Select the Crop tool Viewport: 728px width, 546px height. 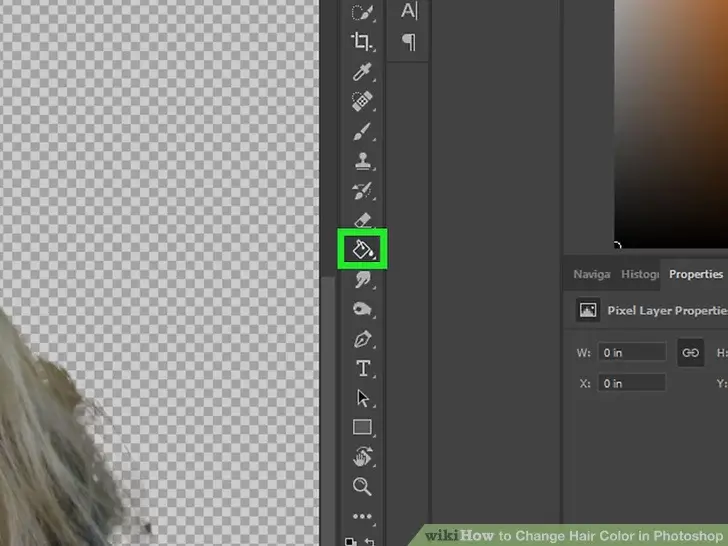361,41
